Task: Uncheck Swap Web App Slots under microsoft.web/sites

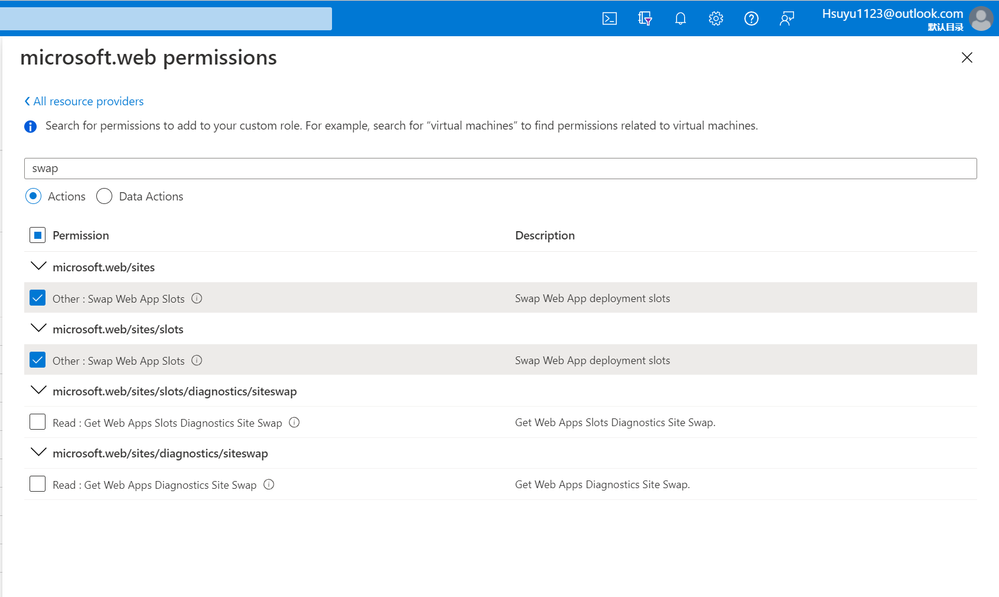Action: pos(38,298)
